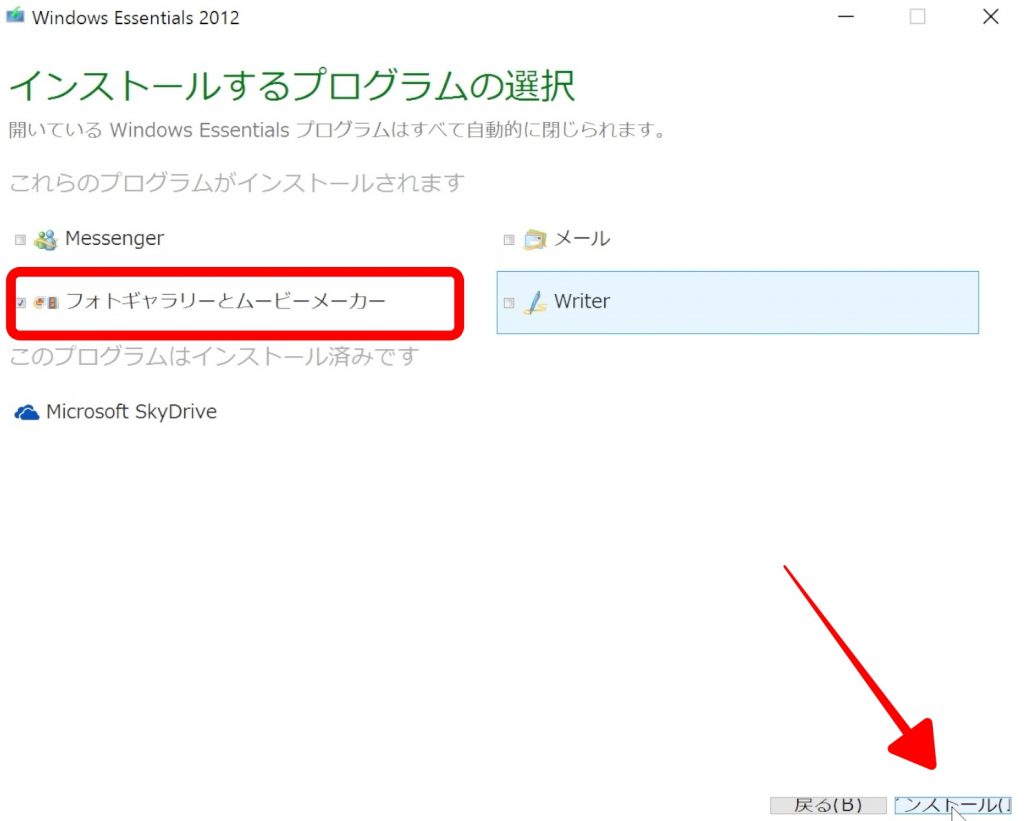Viewport: 1024px width, 821px height.
Task: Click the Windows Essentials 2012 title bar icon
Action: click(15, 16)
